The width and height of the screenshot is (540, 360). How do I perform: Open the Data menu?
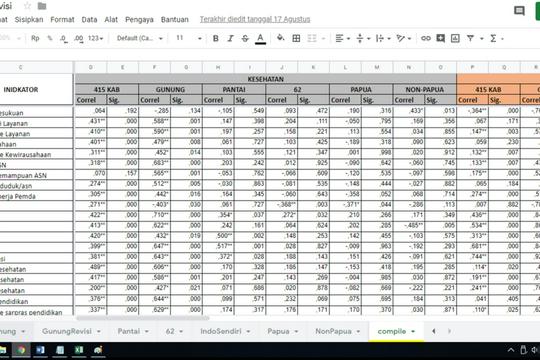(x=89, y=20)
